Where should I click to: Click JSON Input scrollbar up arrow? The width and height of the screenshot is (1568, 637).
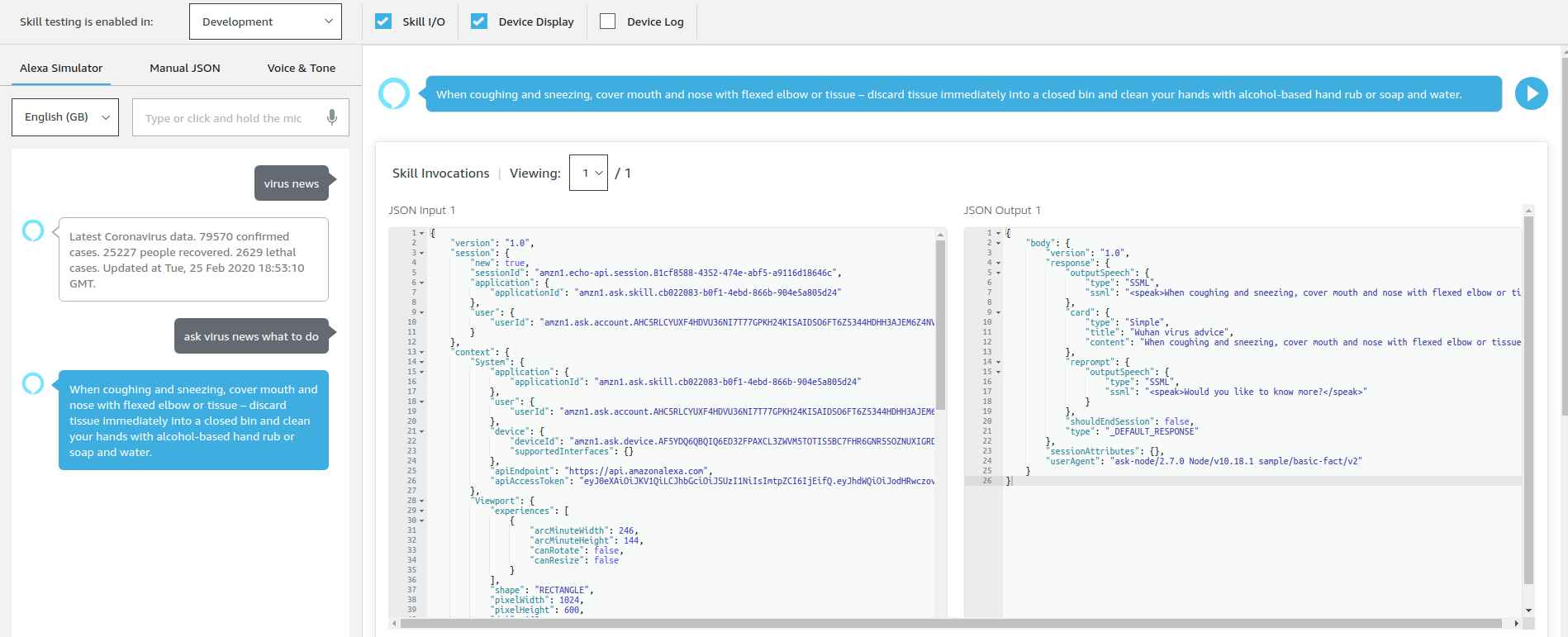[x=940, y=234]
